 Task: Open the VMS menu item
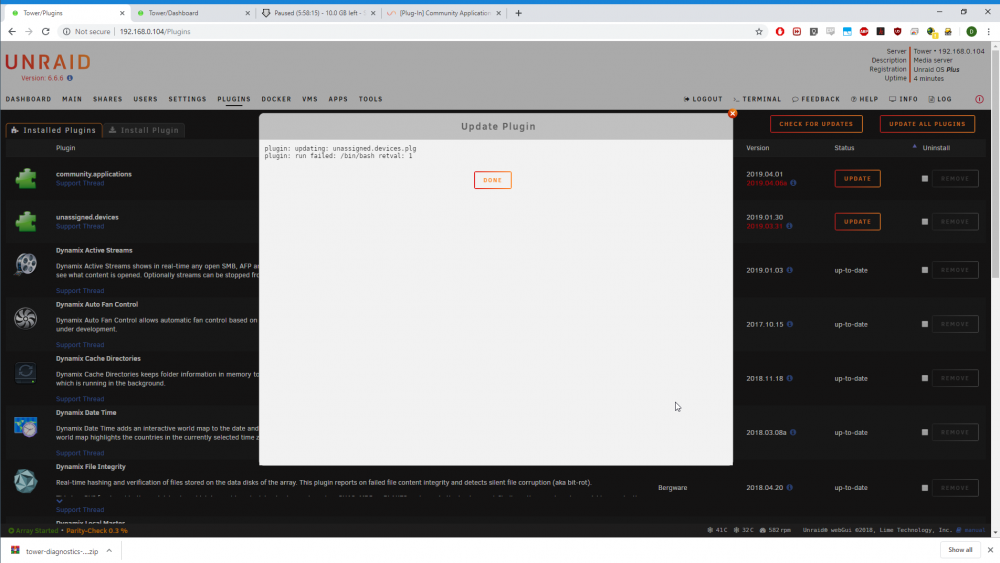point(310,99)
